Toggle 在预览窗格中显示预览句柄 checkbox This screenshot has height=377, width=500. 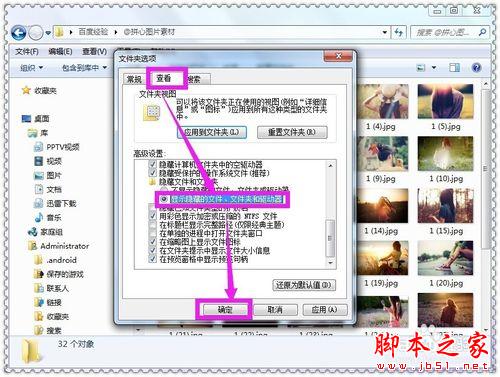152,259
